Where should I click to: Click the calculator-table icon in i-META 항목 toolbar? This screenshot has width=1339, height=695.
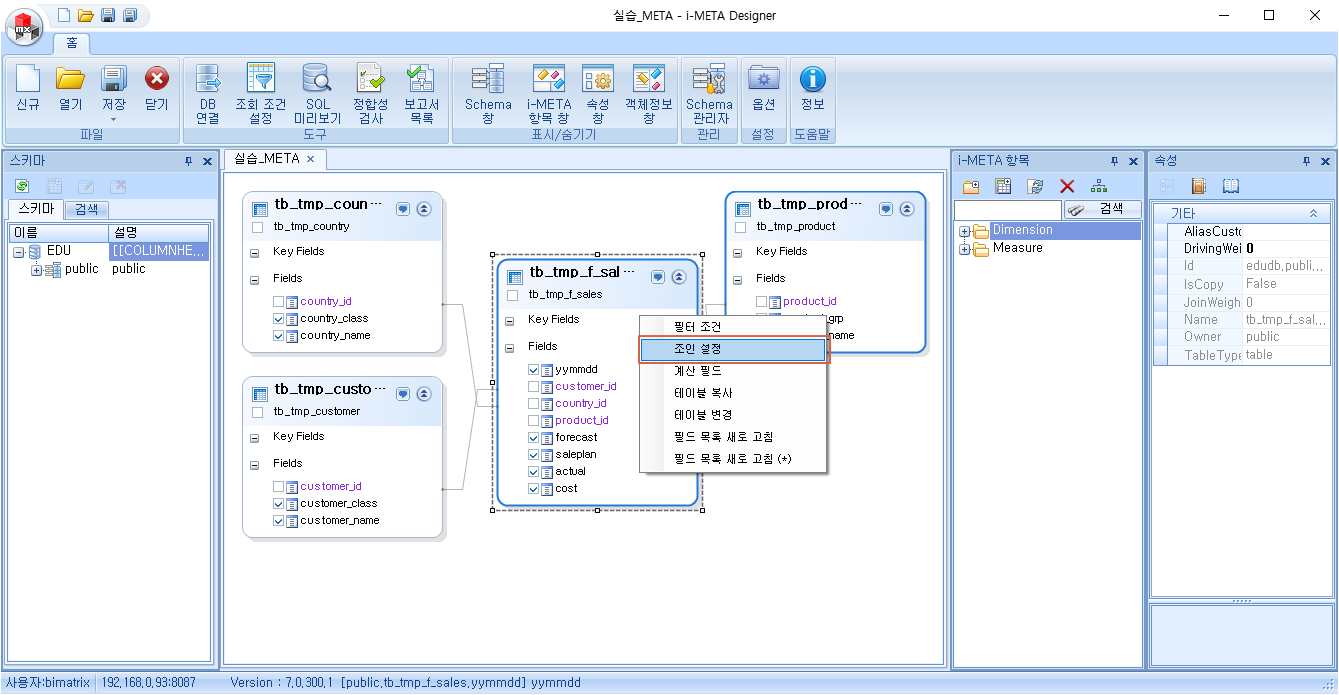coord(1003,186)
